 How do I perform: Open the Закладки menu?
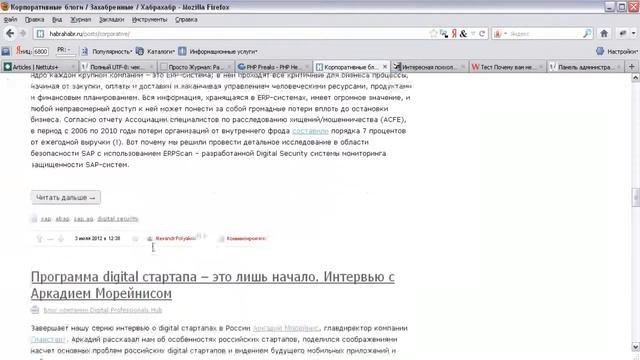click(111, 20)
